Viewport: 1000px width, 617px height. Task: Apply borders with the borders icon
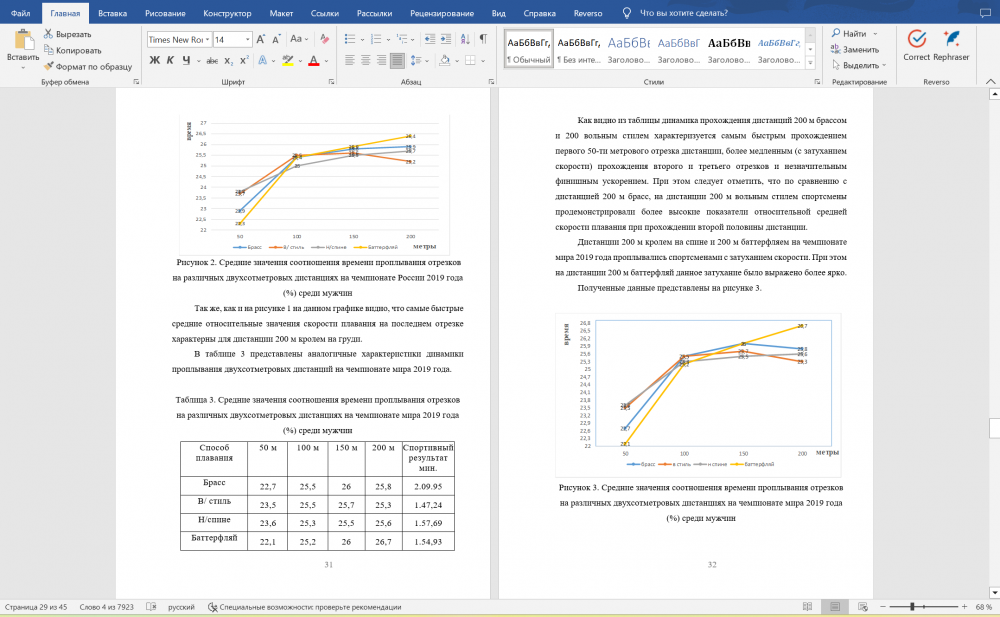click(x=470, y=61)
